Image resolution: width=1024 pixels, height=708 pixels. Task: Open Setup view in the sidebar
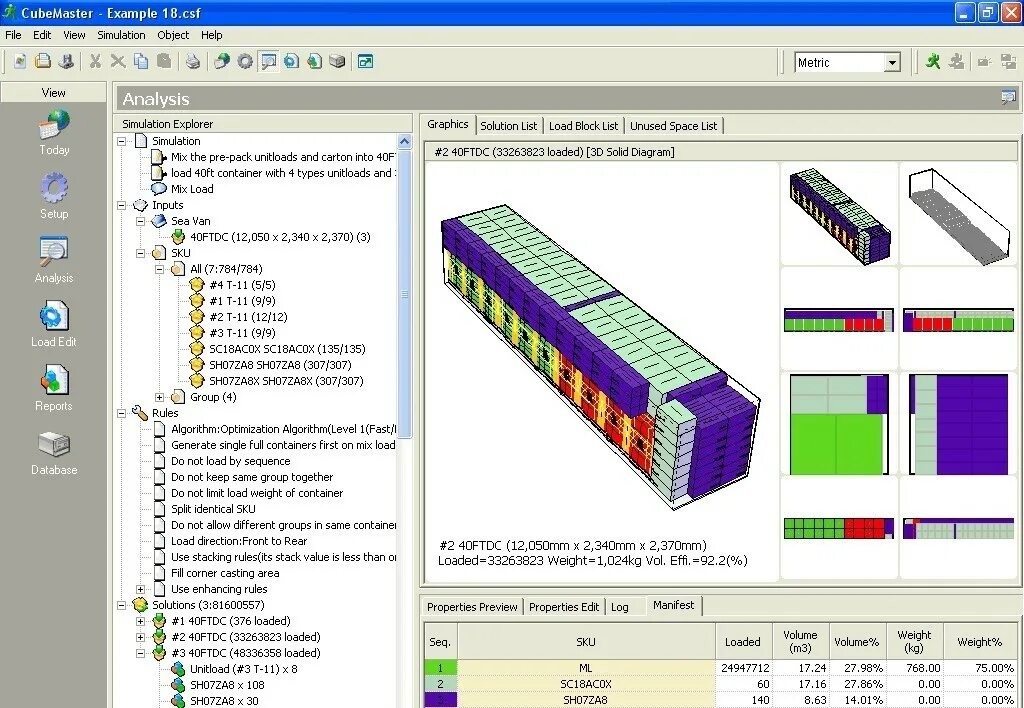[54, 197]
